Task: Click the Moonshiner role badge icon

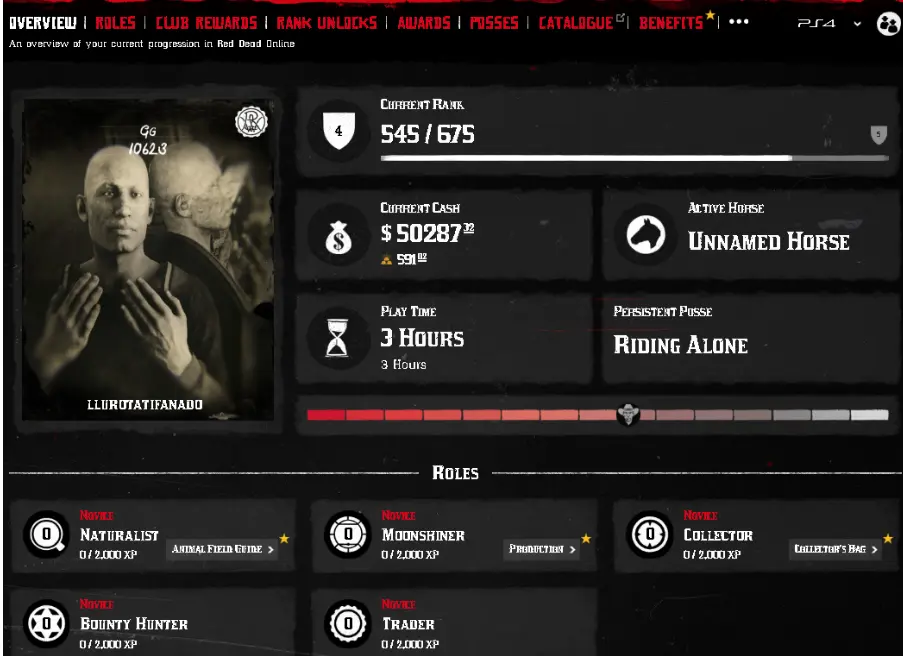Action: pos(348,534)
